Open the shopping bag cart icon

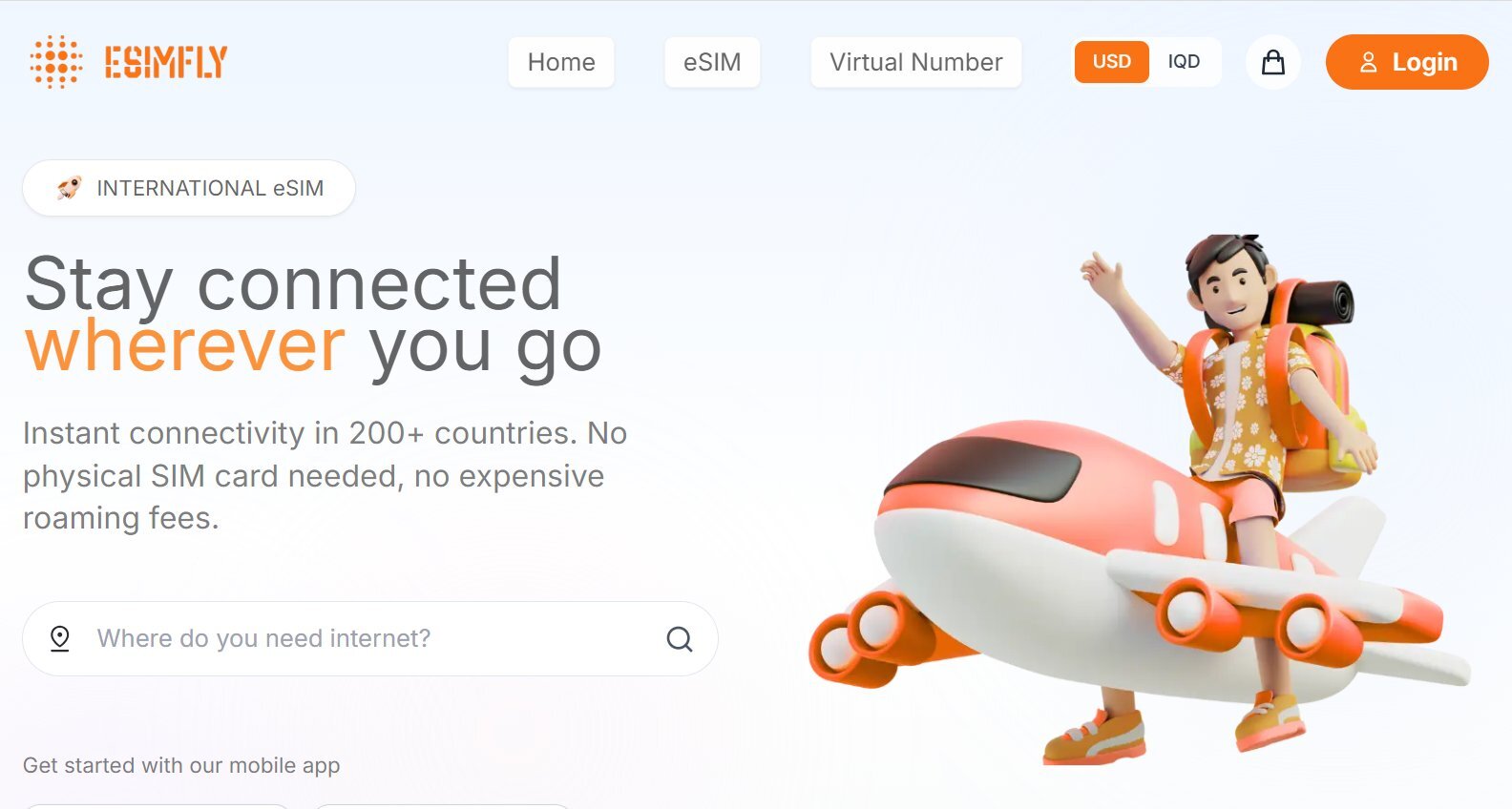tap(1273, 62)
